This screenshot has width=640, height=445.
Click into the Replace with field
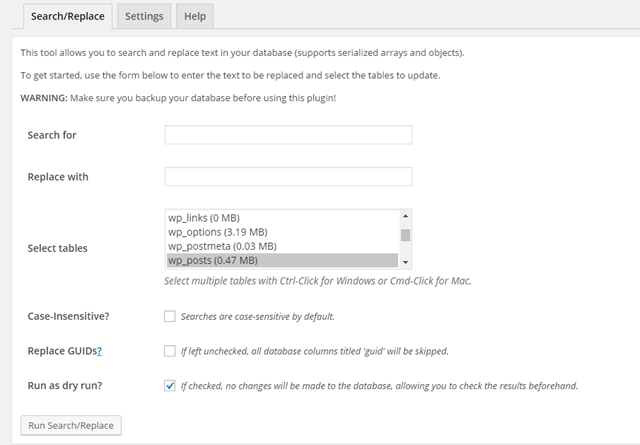click(289, 176)
